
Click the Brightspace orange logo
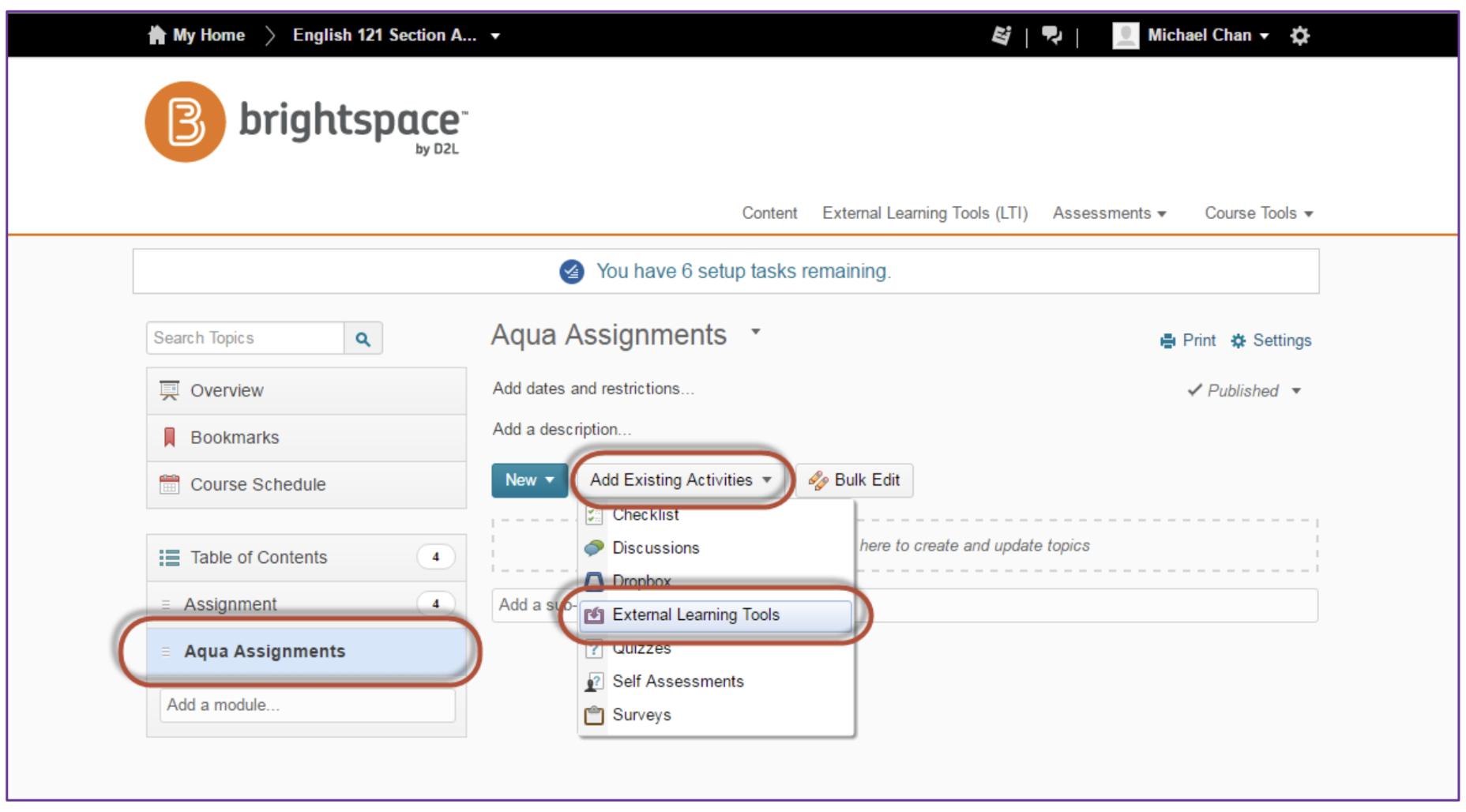186,122
